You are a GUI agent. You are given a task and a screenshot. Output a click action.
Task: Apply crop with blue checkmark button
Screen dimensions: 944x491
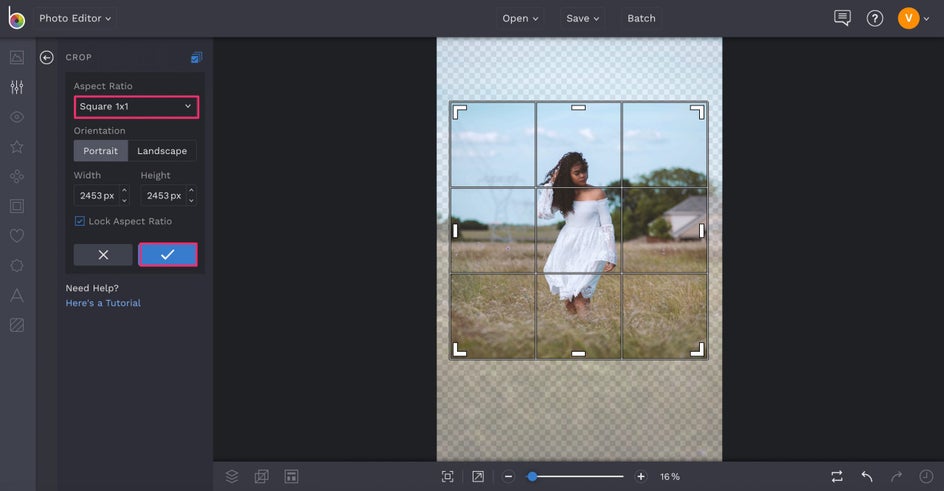coord(167,255)
